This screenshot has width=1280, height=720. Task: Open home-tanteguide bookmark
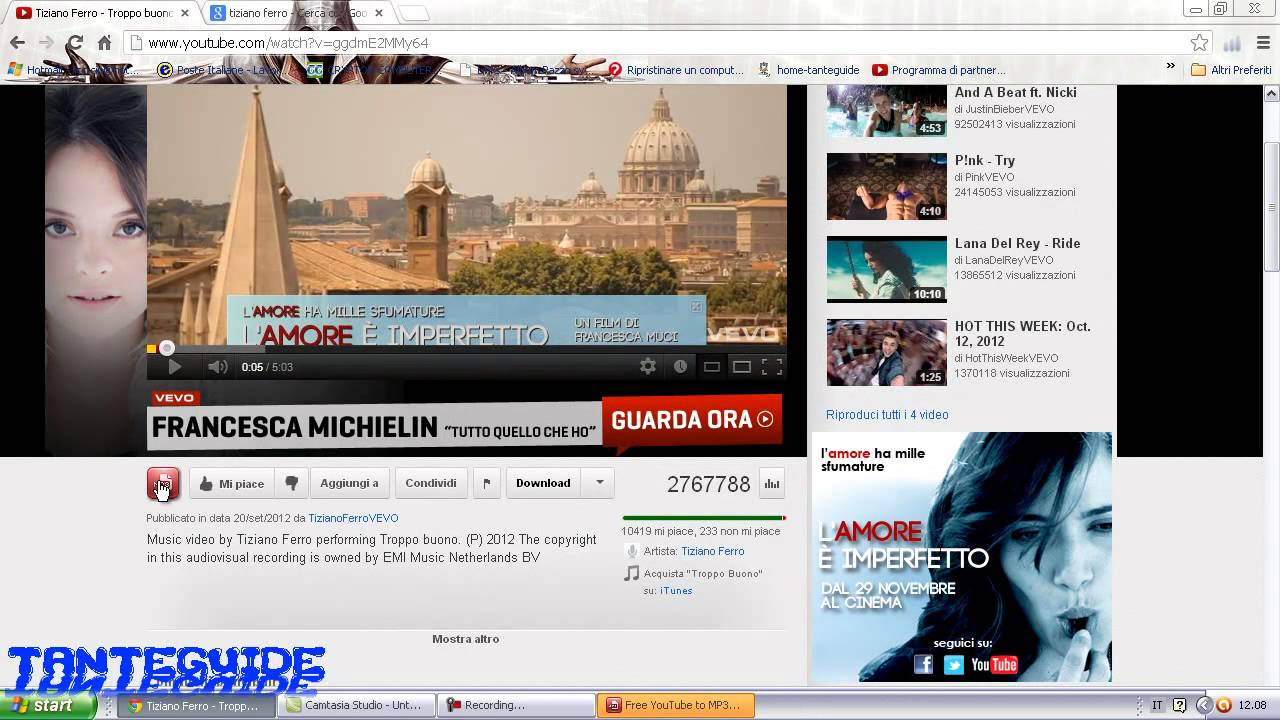(x=808, y=70)
